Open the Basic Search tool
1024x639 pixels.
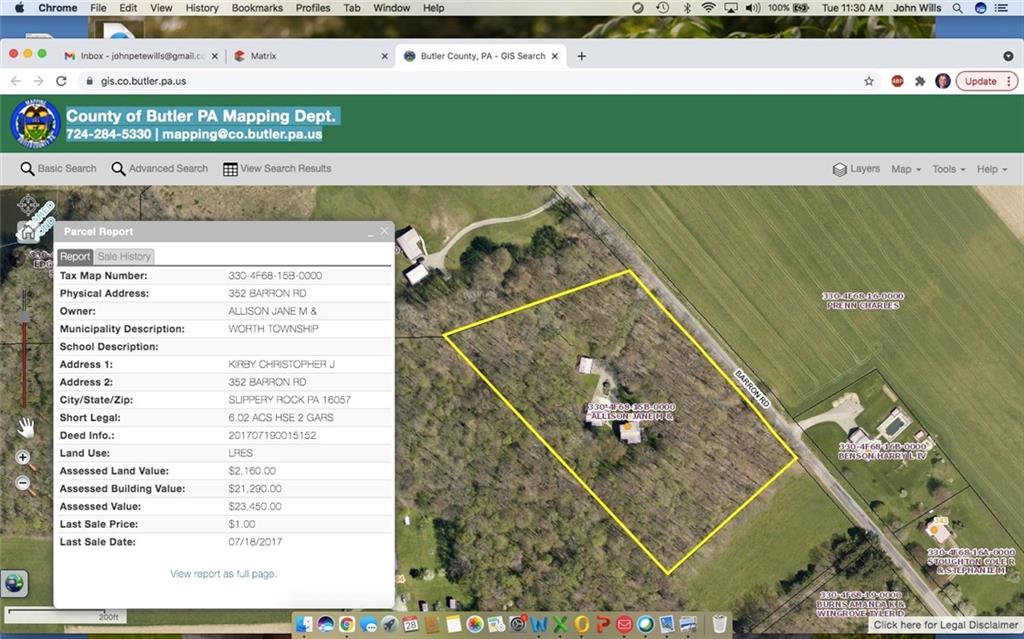pyautogui.click(x=58, y=169)
